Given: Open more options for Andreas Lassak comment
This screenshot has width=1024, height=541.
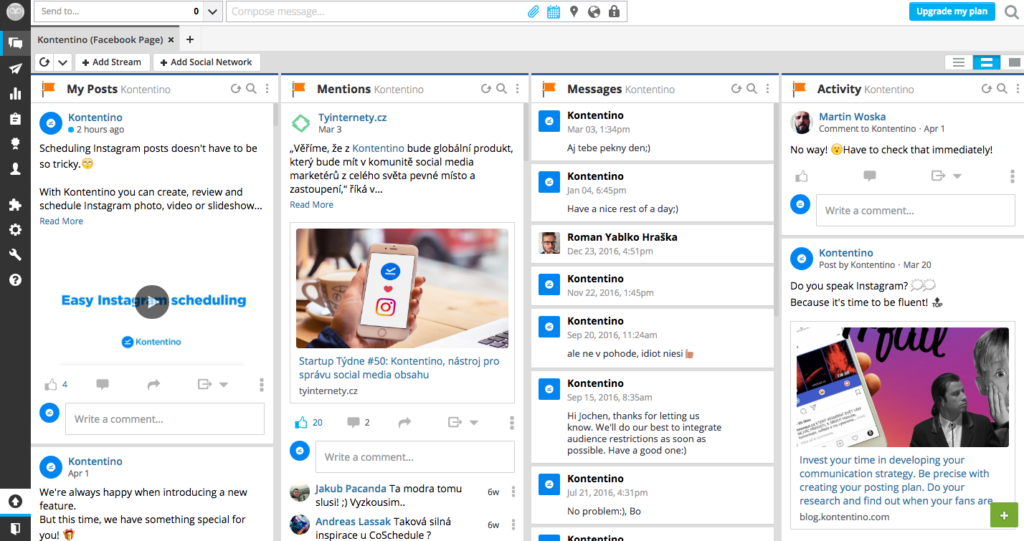Looking at the screenshot, I should [513, 525].
